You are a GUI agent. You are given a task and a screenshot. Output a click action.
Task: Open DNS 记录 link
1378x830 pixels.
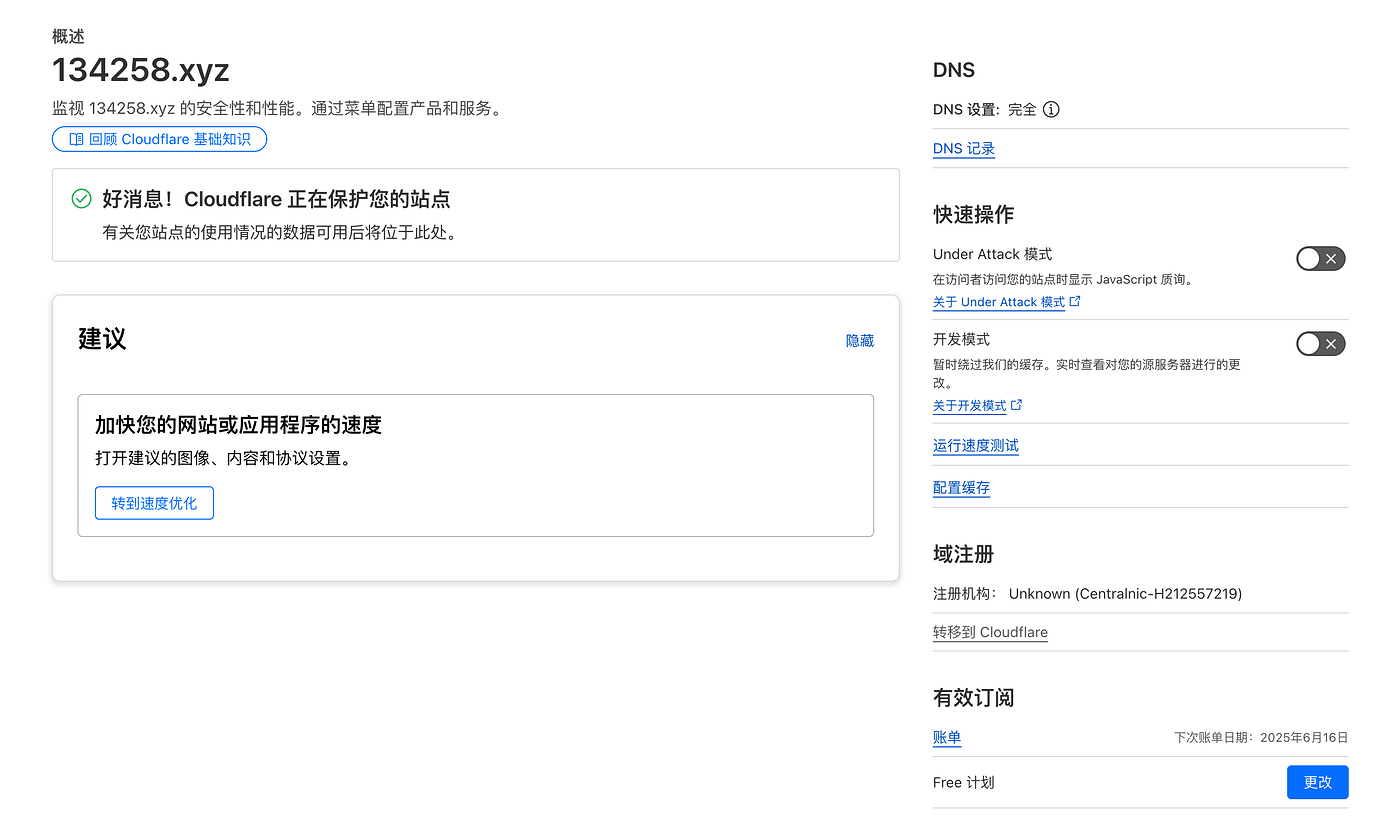[964, 149]
